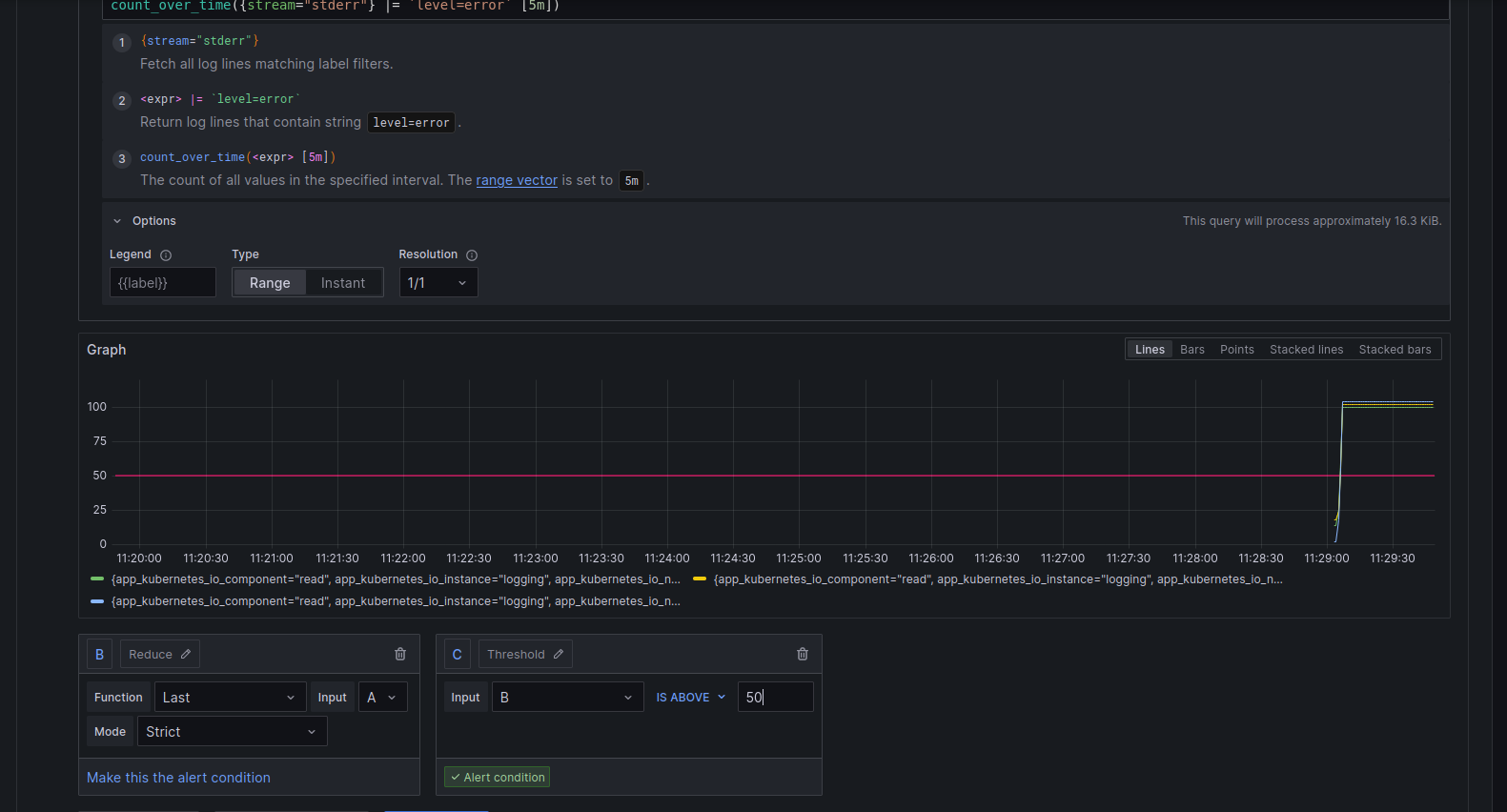
Task: Click the yellow series color swatch in legend
Action: [700, 579]
